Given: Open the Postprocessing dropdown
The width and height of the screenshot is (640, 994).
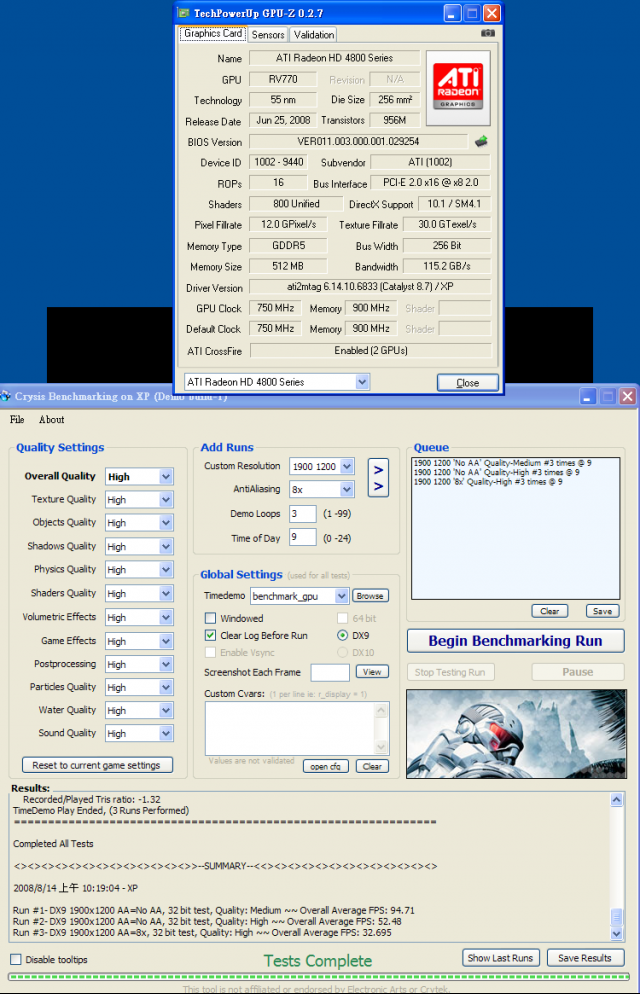Looking at the screenshot, I should point(166,664).
